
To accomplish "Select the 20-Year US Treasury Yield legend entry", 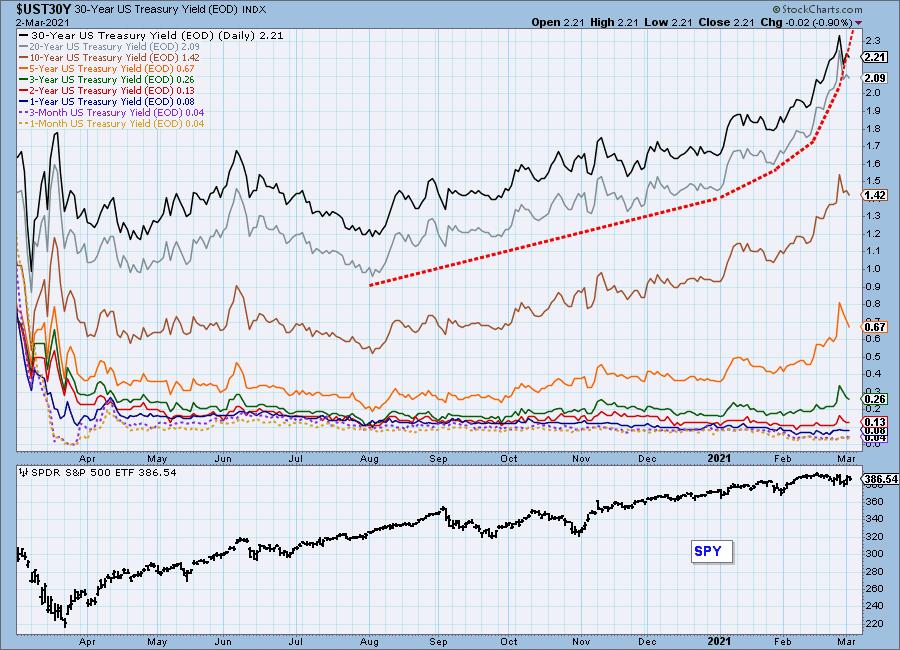I will [110, 47].
